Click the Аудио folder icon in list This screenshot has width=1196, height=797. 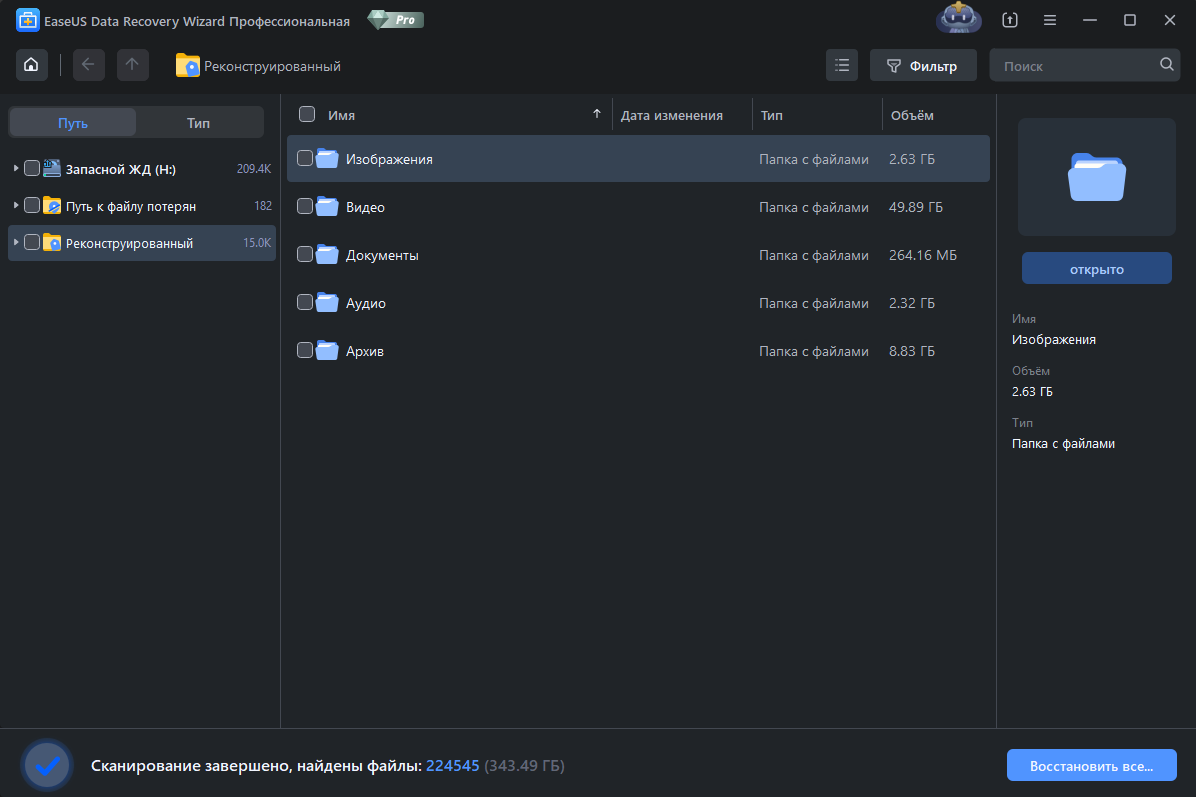327,303
